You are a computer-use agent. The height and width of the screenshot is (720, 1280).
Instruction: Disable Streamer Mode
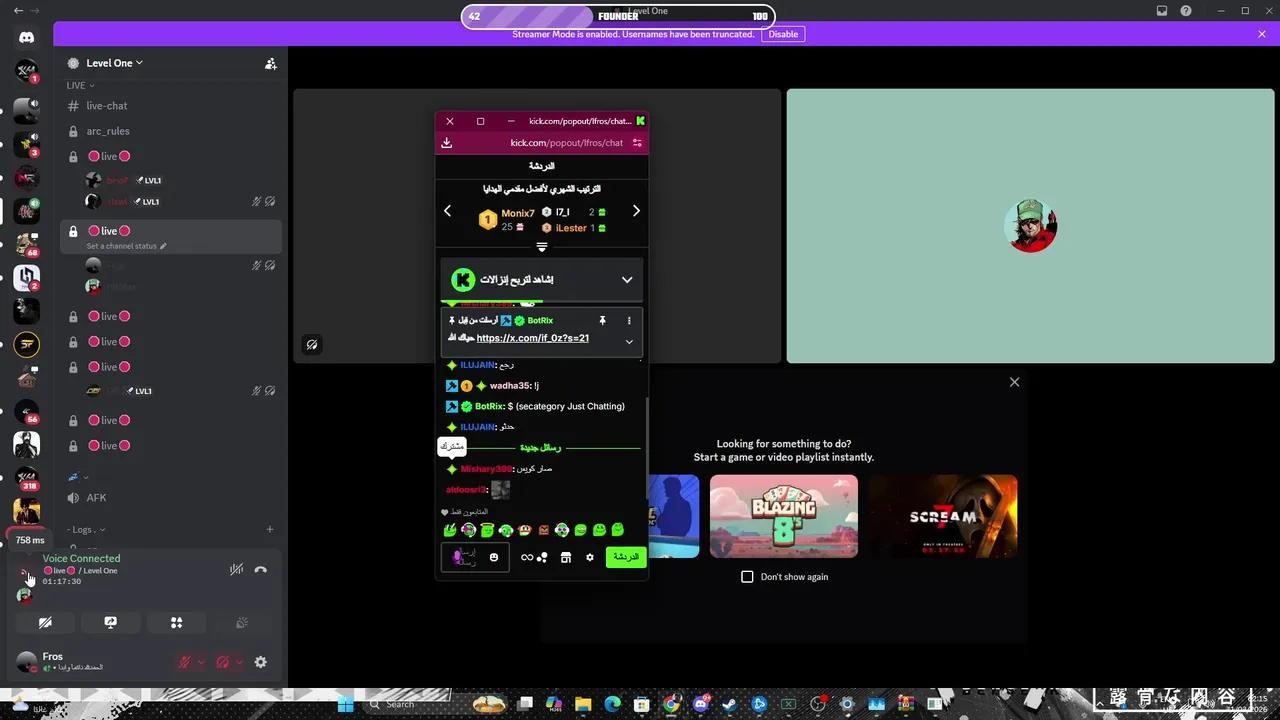[783, 34]
